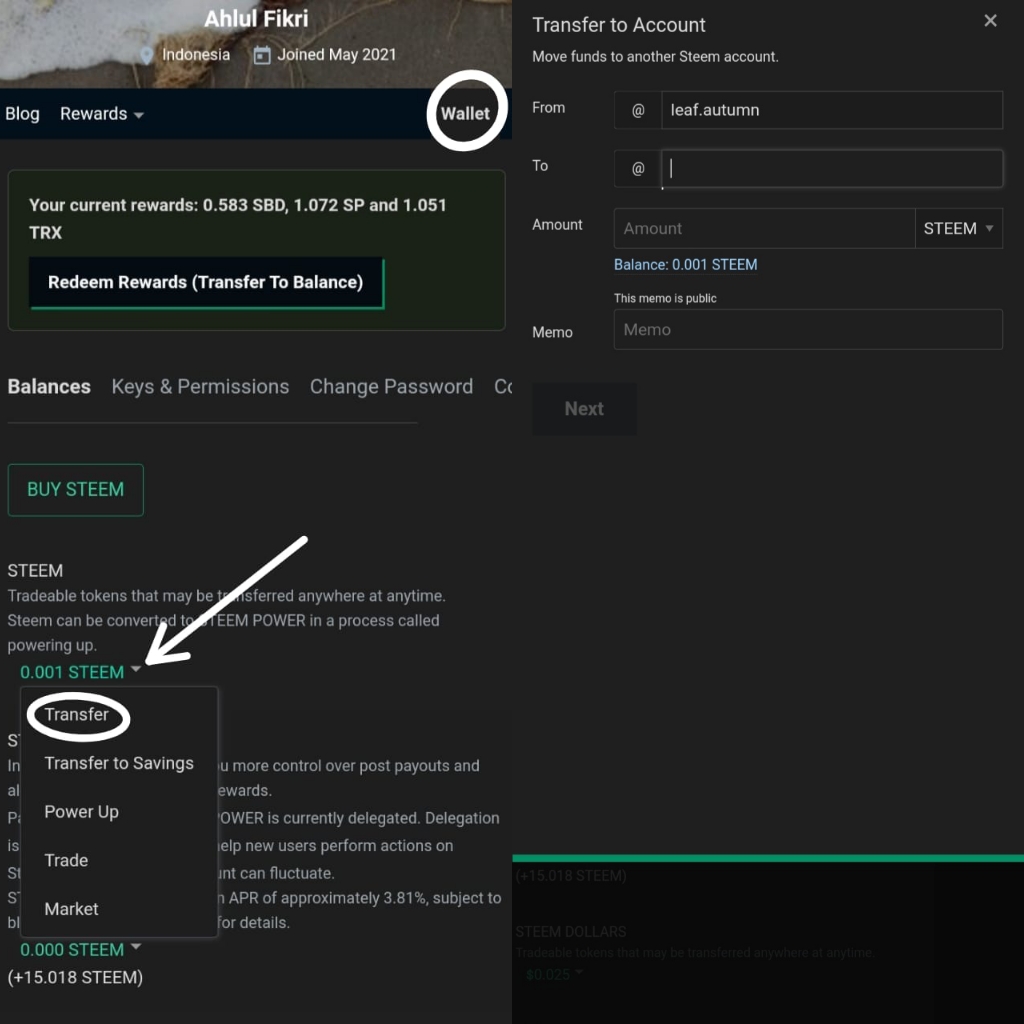This screenshot has width=1024, height=1024.
Task: Open Market from the dropdown menu
Action: [x=71, y=909]
